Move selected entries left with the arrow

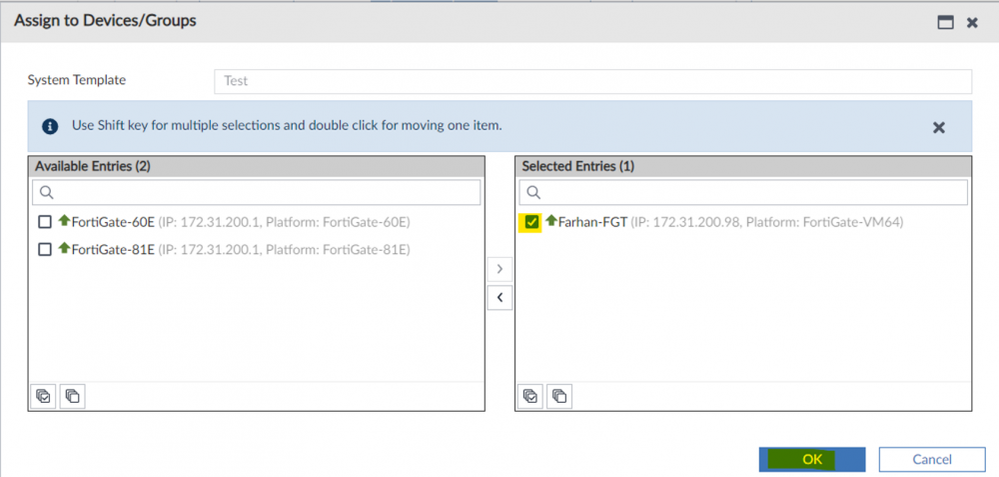point(500,297)
